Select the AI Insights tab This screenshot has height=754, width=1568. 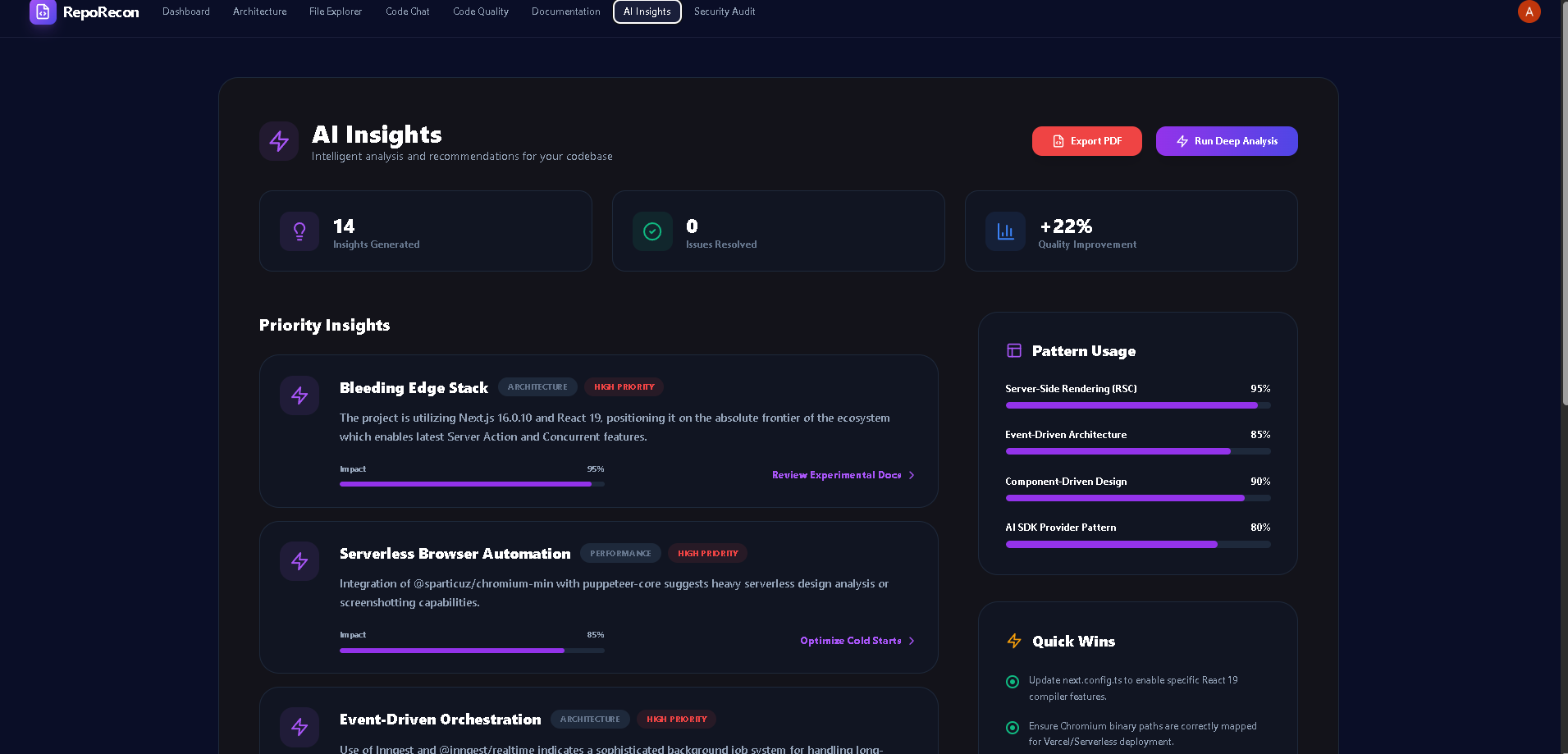[x=647, y=11]
